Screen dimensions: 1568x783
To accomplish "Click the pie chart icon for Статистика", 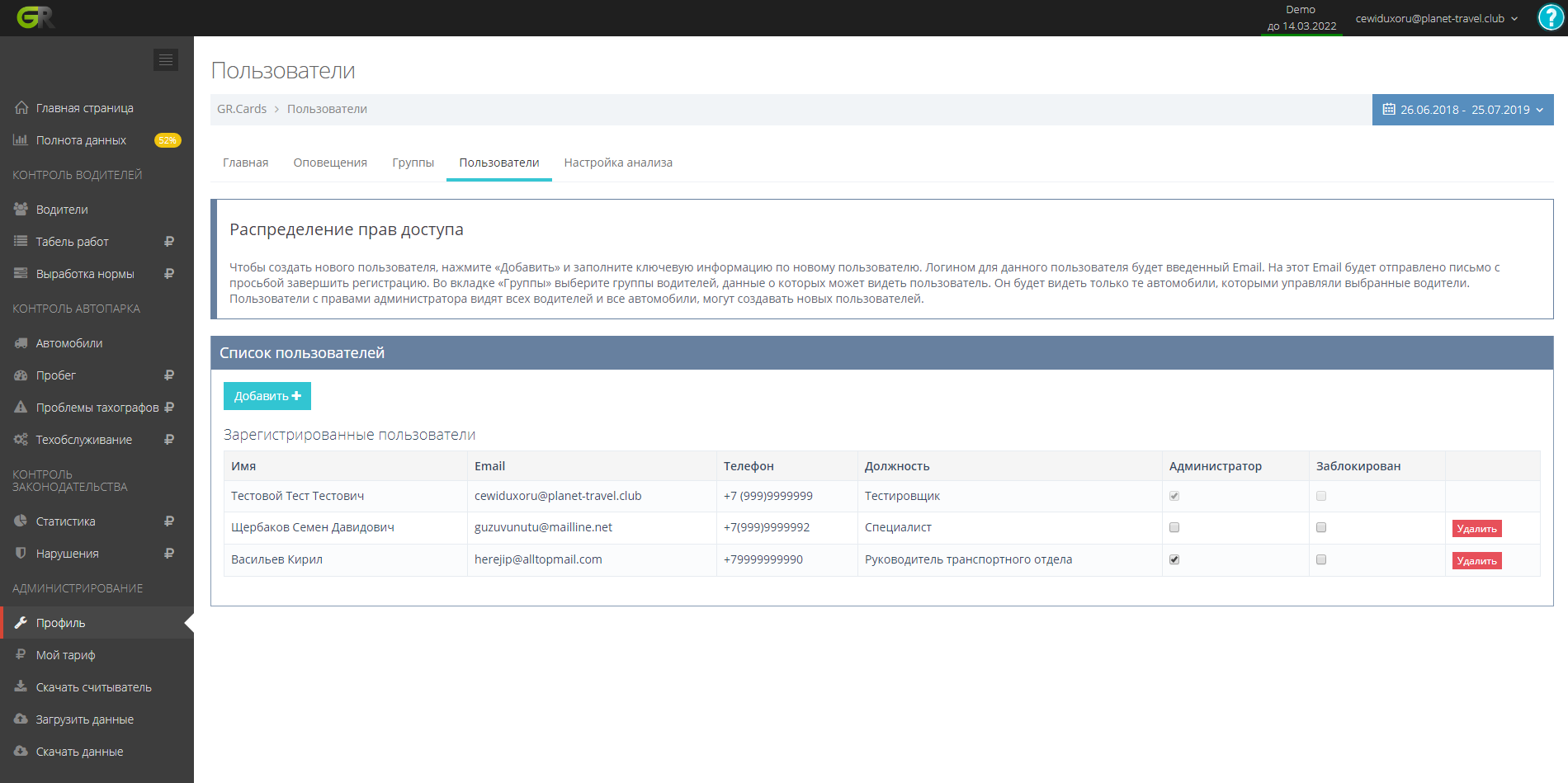I will click(21, 521).
